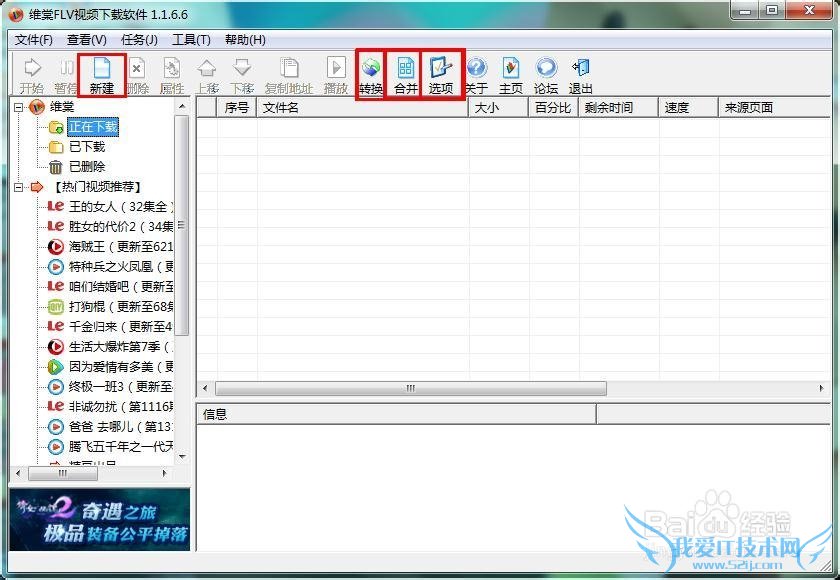Open 因为爱情有多美 video recommendation
This screenshot has height=580, width=840.
121,367
